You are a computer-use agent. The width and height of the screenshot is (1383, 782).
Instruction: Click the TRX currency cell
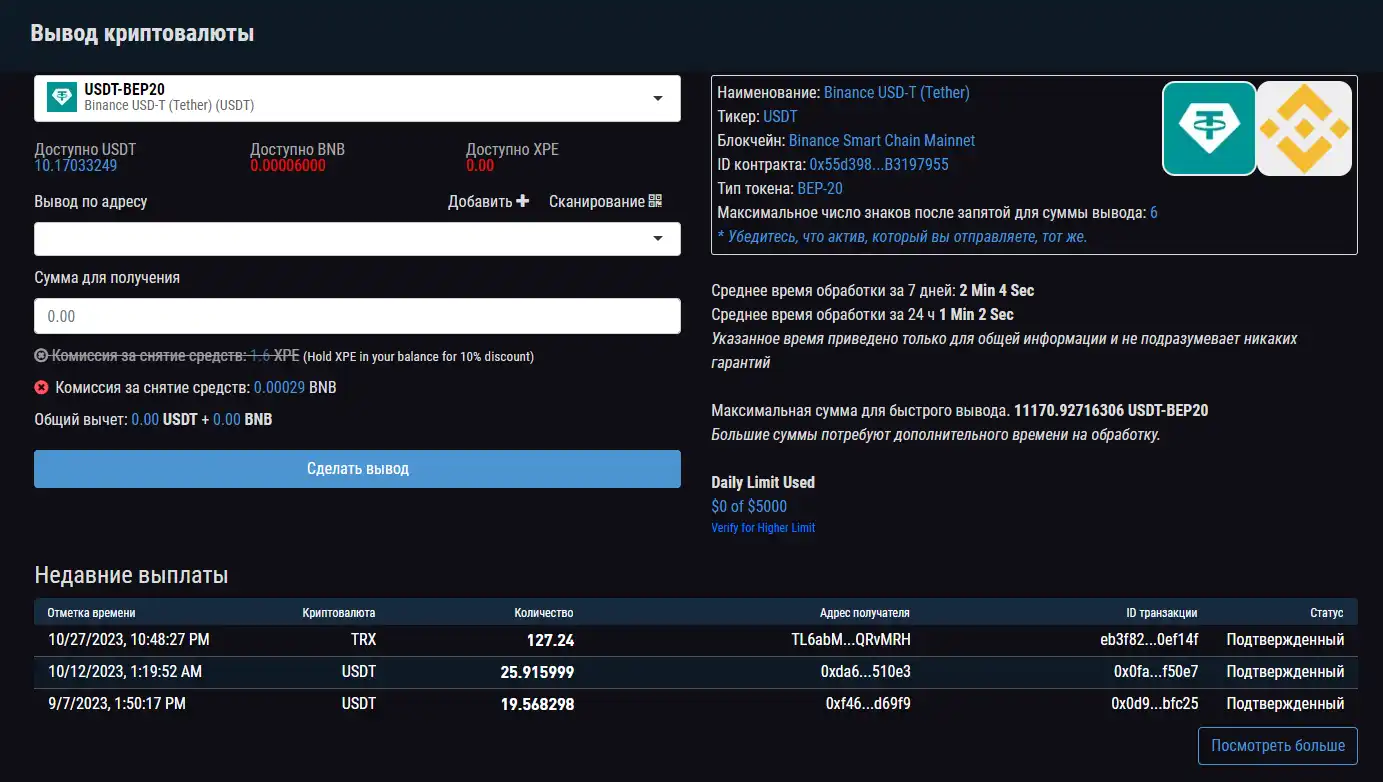tap(363, 639)
